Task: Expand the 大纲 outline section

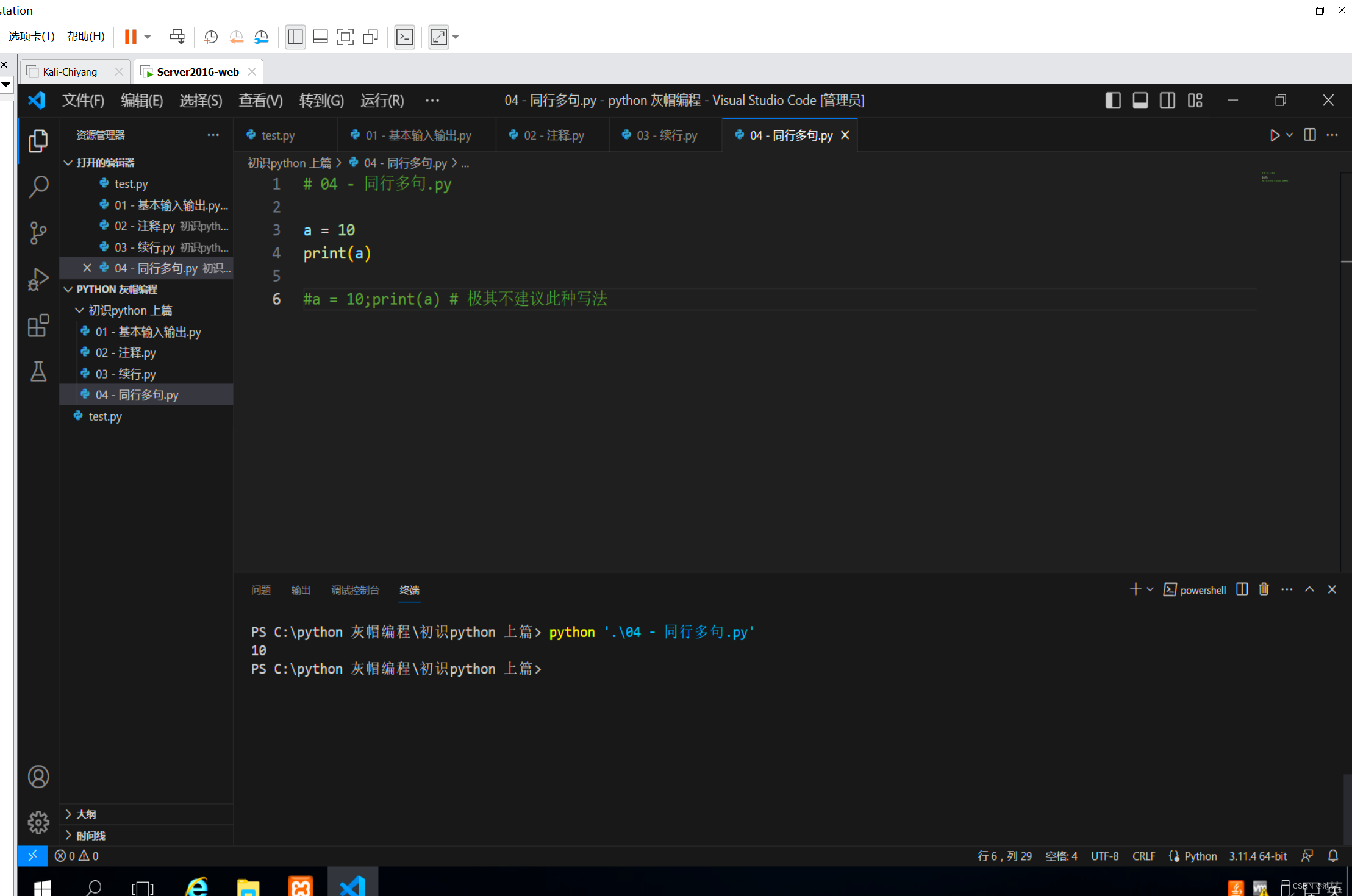Action: tap(68, 814)
